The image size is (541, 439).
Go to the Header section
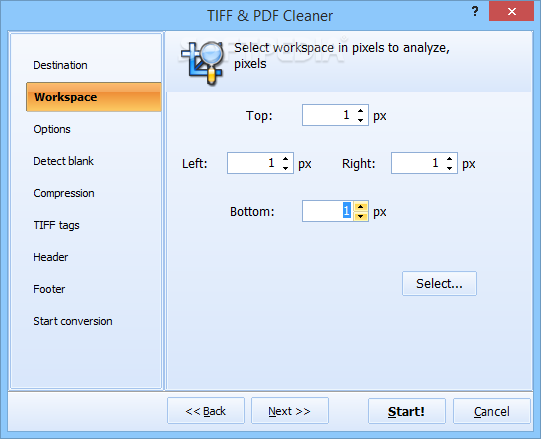(50, 257)
